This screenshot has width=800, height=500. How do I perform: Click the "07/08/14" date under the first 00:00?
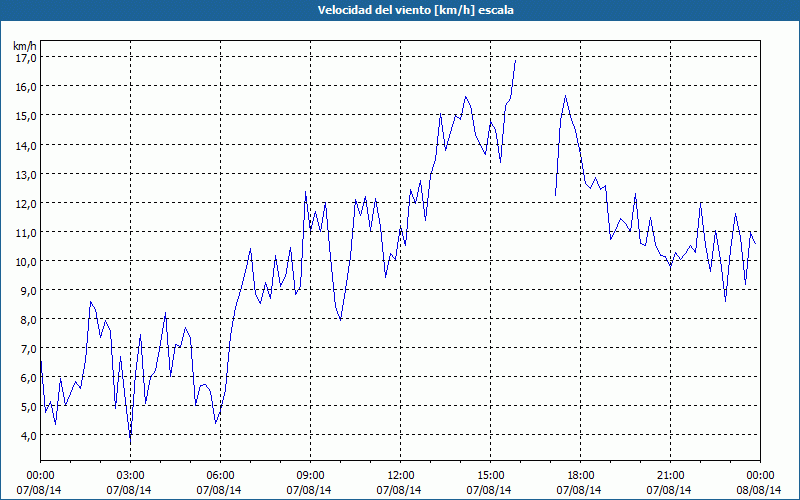pyautogui.click(x=39, y=490)
